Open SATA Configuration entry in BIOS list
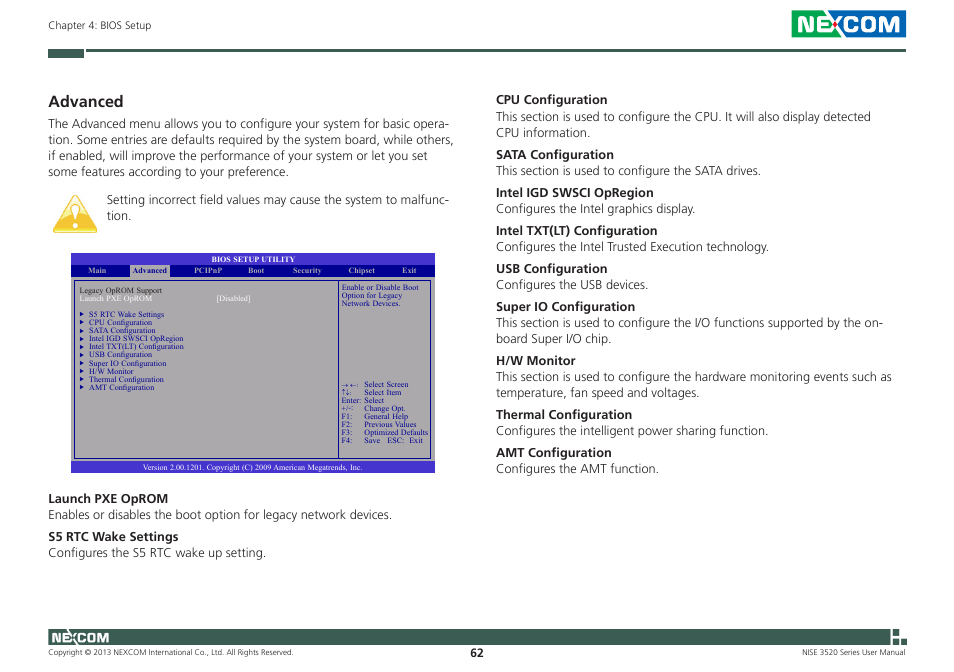 [122, 330]
